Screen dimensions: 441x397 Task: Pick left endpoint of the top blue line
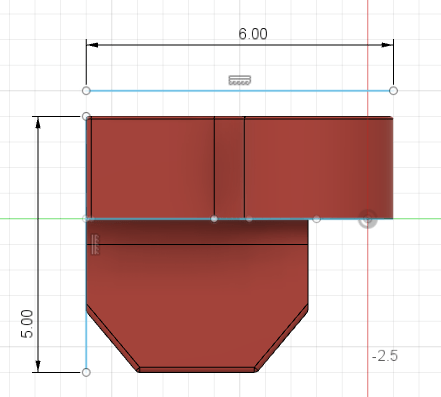[x=86, y=91]
